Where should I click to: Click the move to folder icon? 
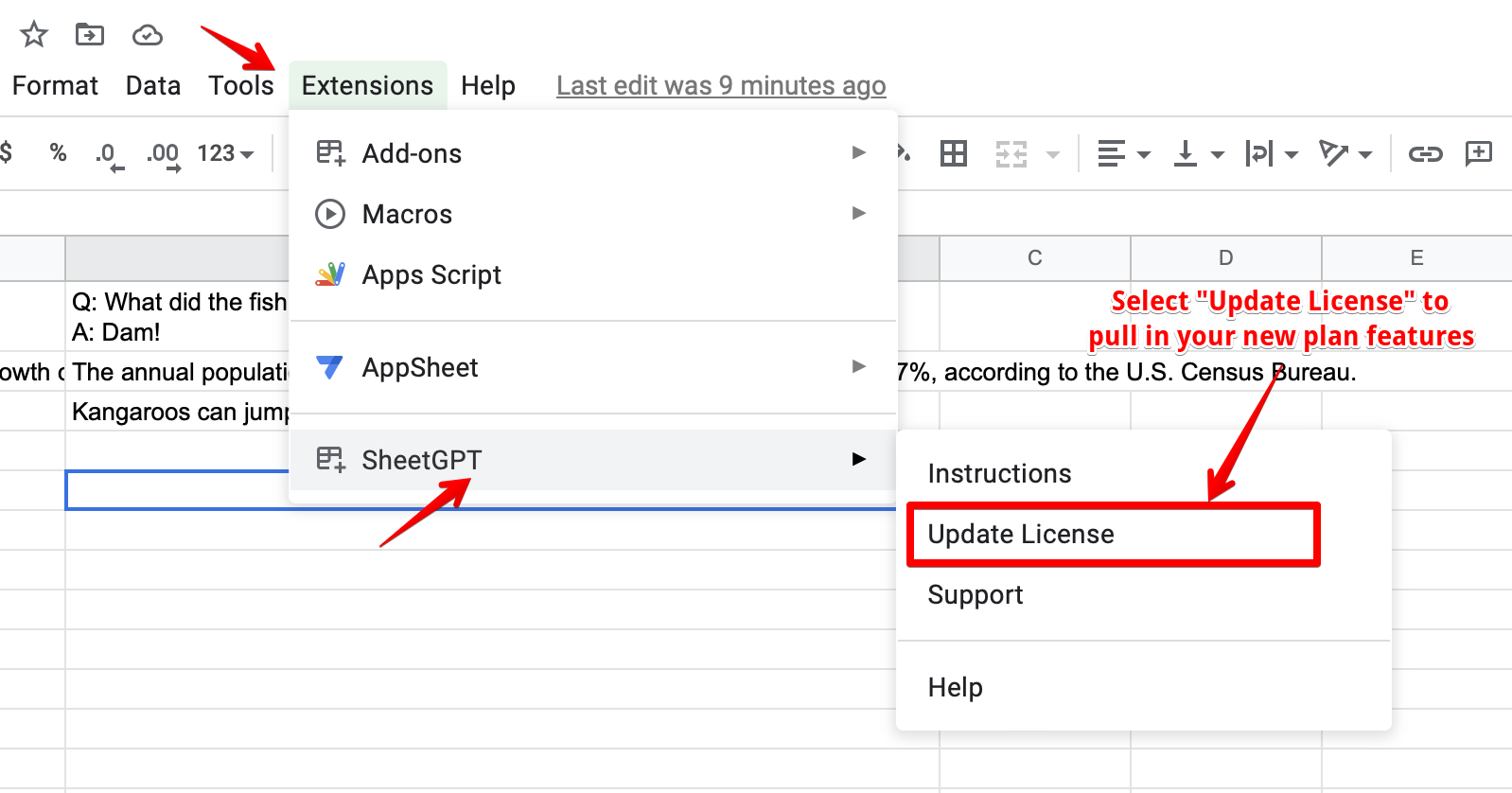(x=90, y=35)
